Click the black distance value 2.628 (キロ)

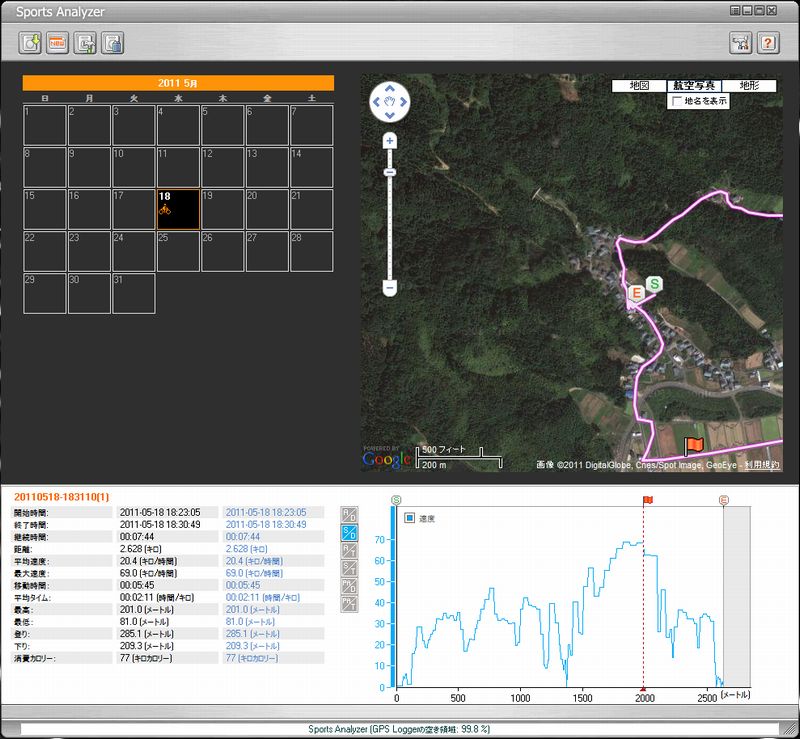[140, 549]
